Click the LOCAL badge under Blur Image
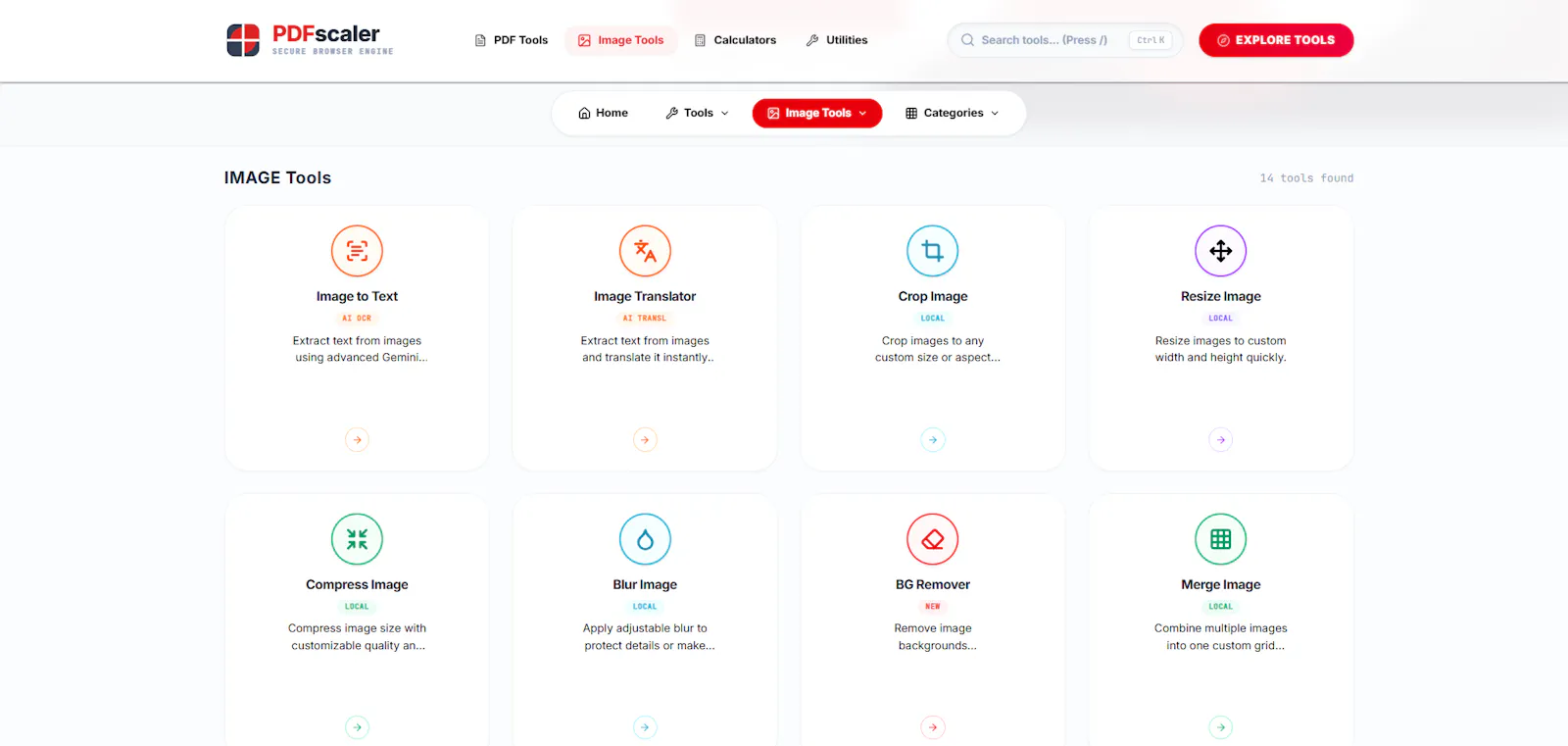The image size is (1568, 746). click(x=645, y=607)
